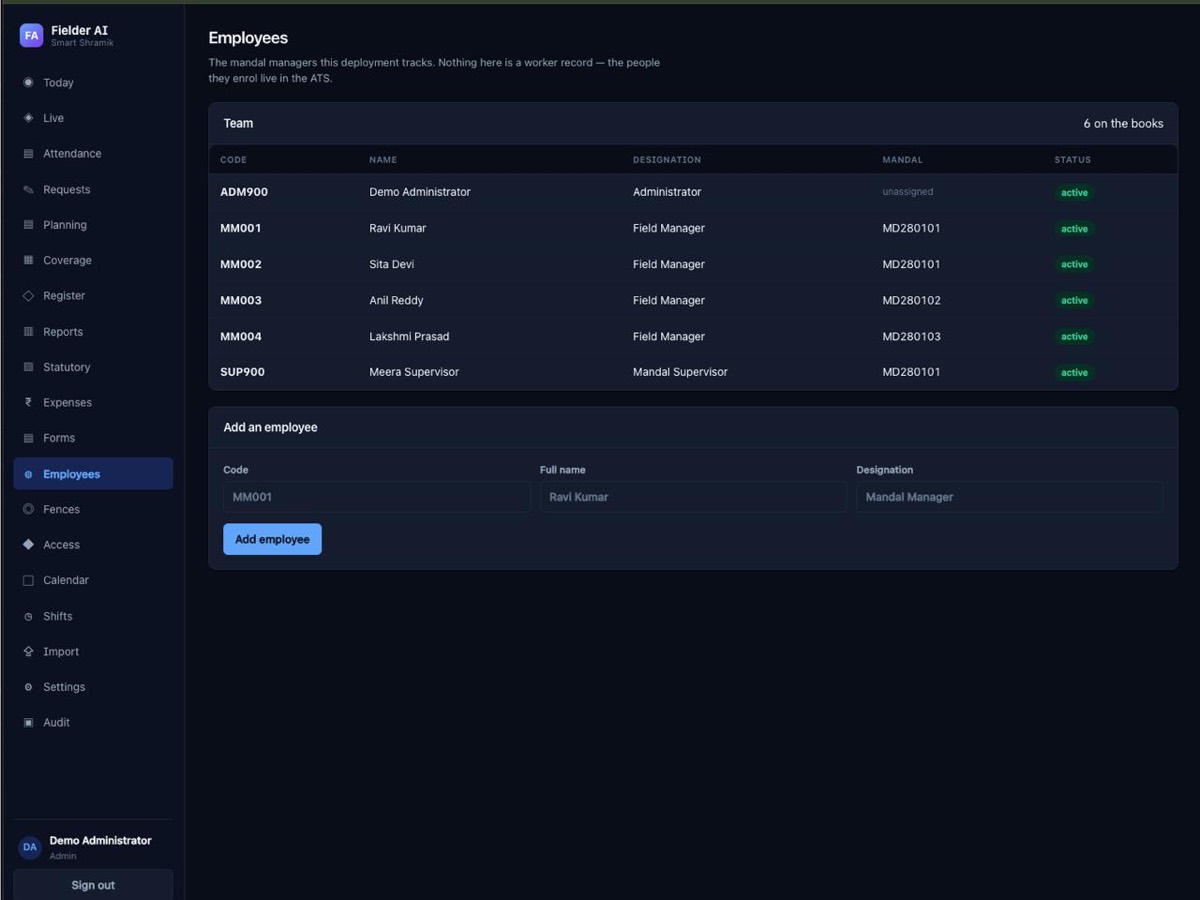Select the ADM900 employee code
This screenshot has height=900, width=1200.
(244, 192)
